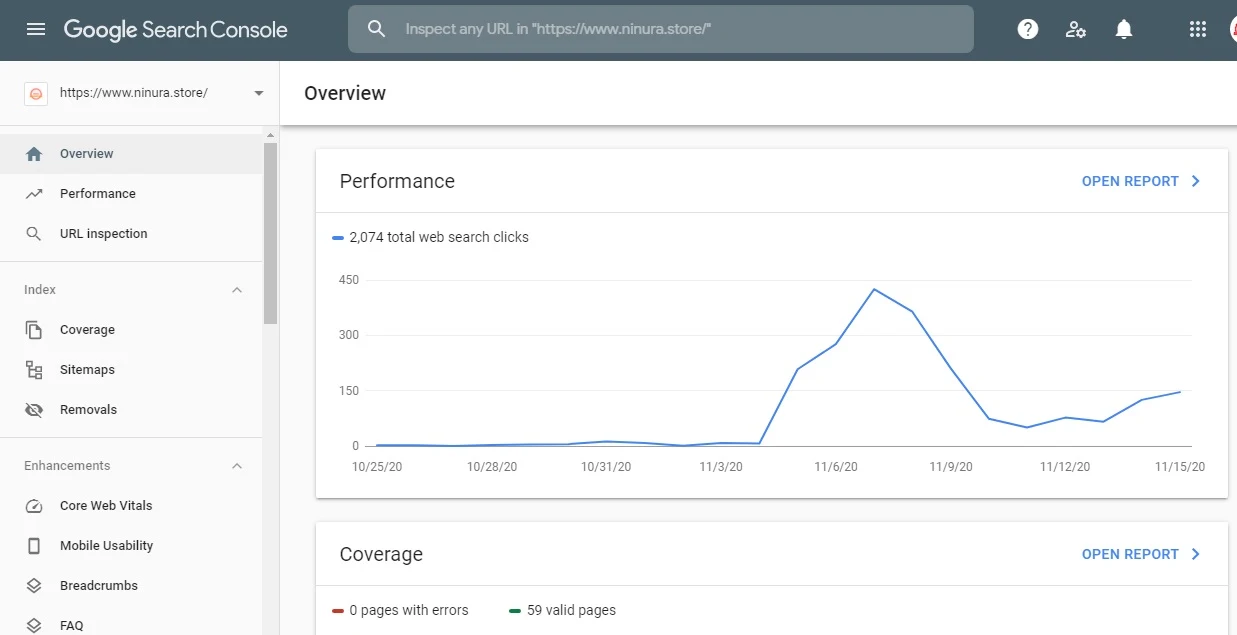1237x635 pixels.
Task: Click the Sitemaps icon in sidebar
Action: coord(34,370)
